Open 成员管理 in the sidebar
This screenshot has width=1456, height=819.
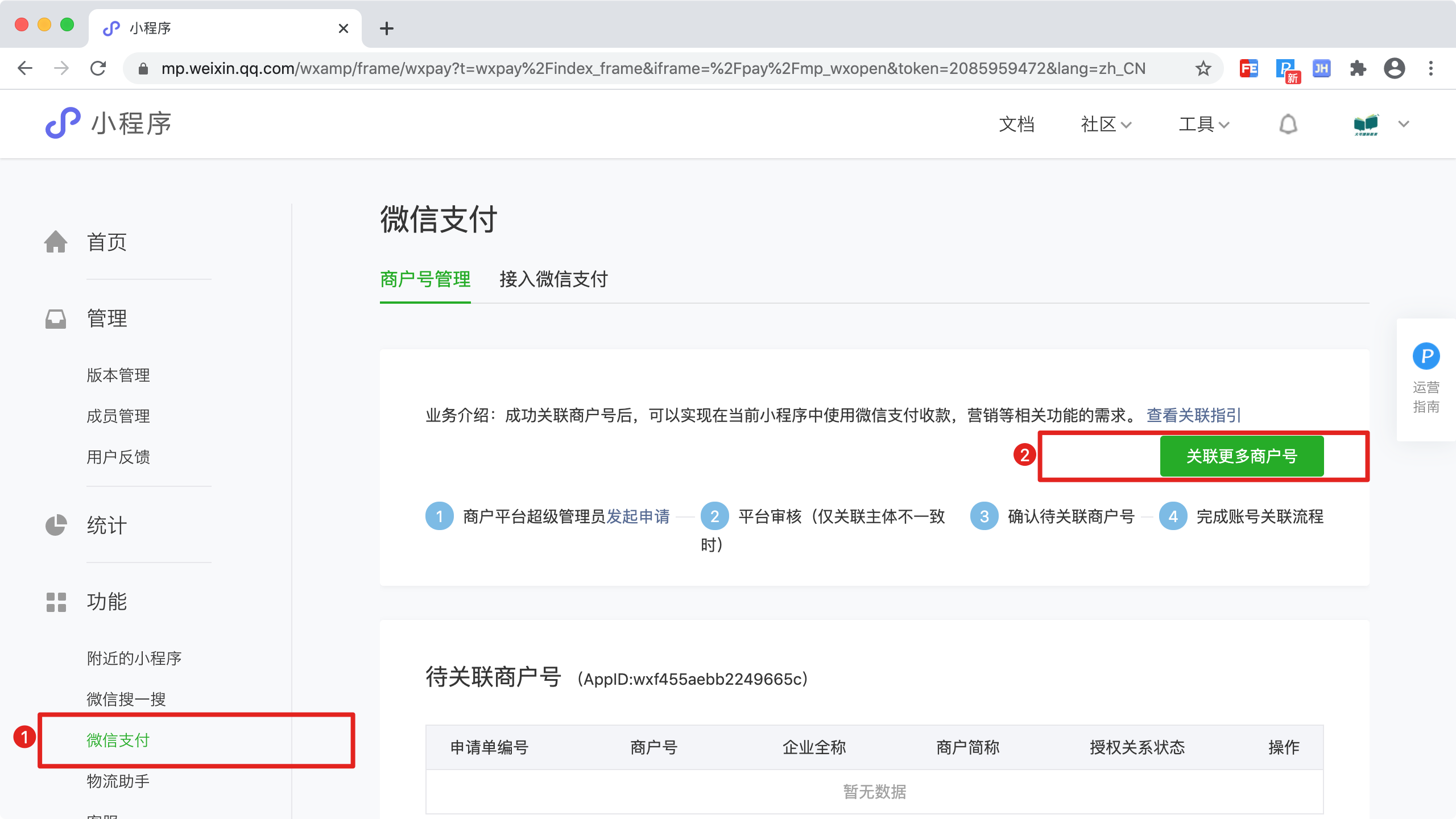[x=118, y=416]
